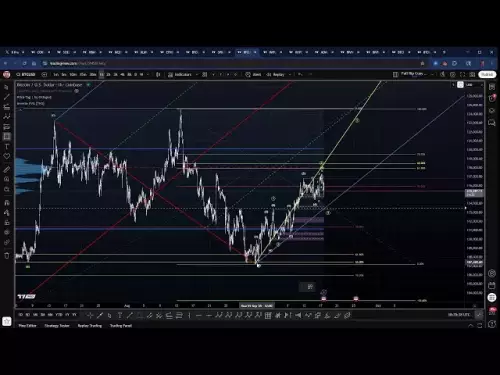Select the Text tool in left toolbar
Viewport: 500px width, 375px height.
tap(6, 146)
